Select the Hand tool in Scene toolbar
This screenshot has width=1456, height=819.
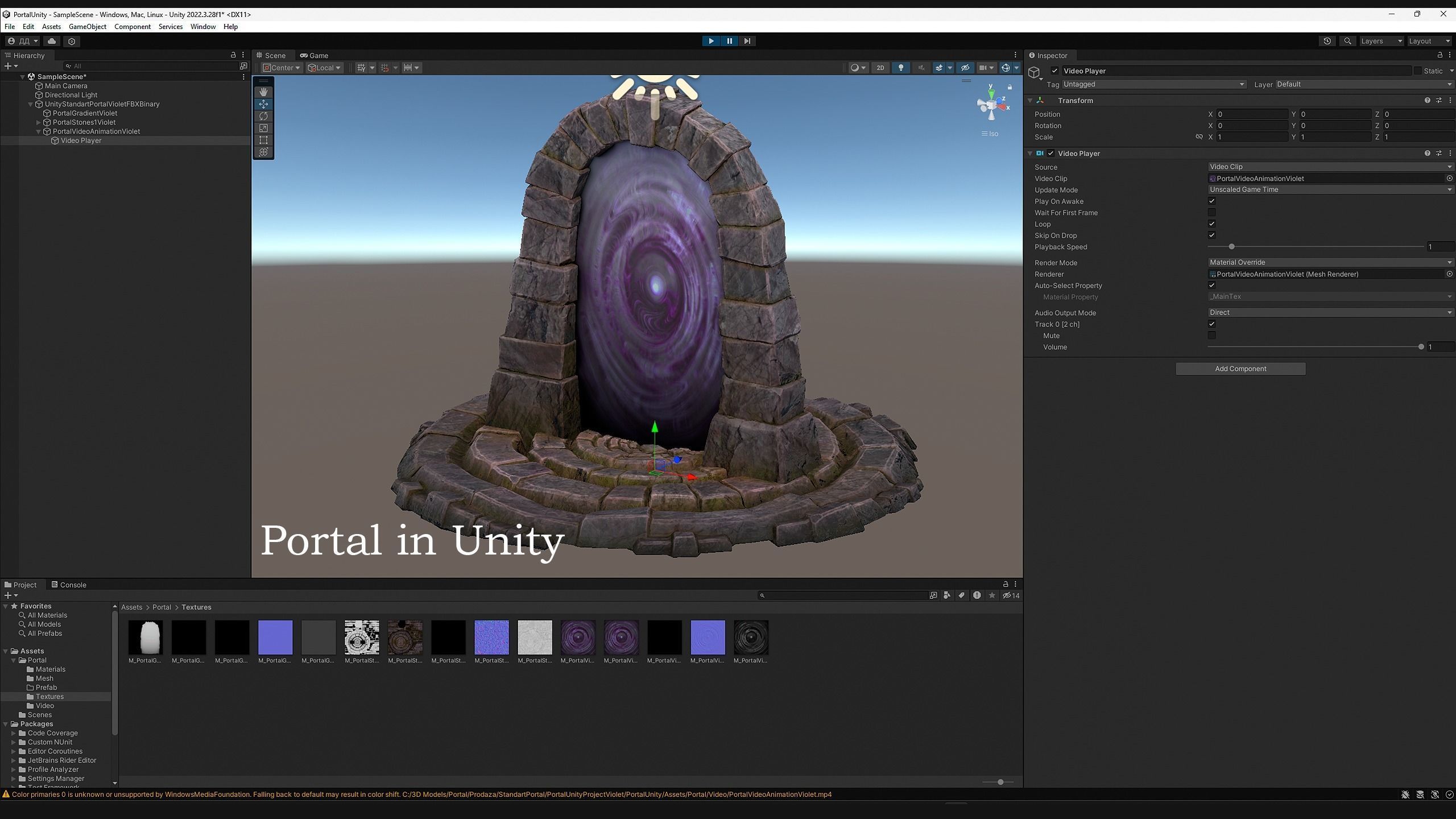(263, 92)
